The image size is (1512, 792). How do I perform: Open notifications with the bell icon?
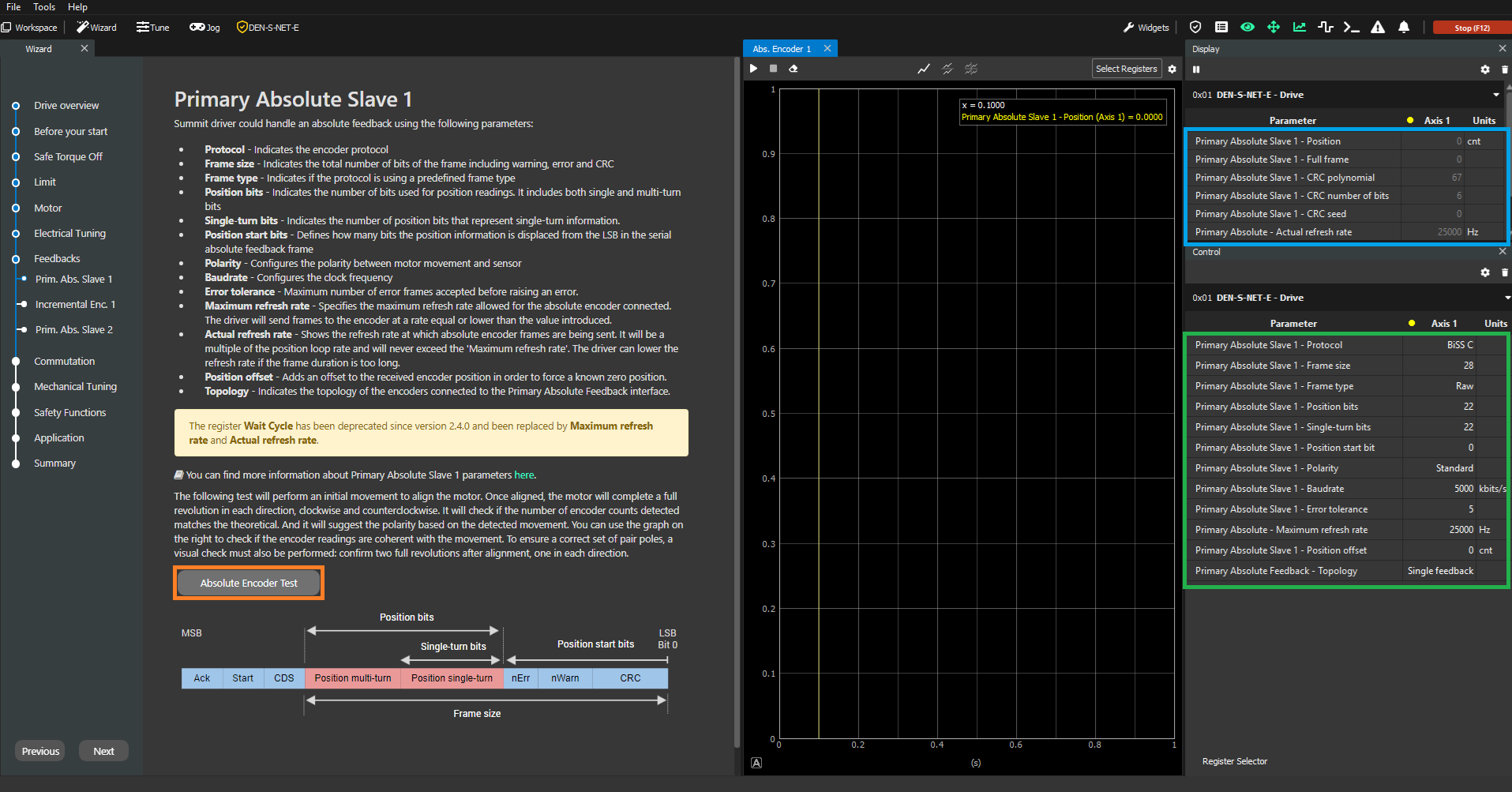1404,27
